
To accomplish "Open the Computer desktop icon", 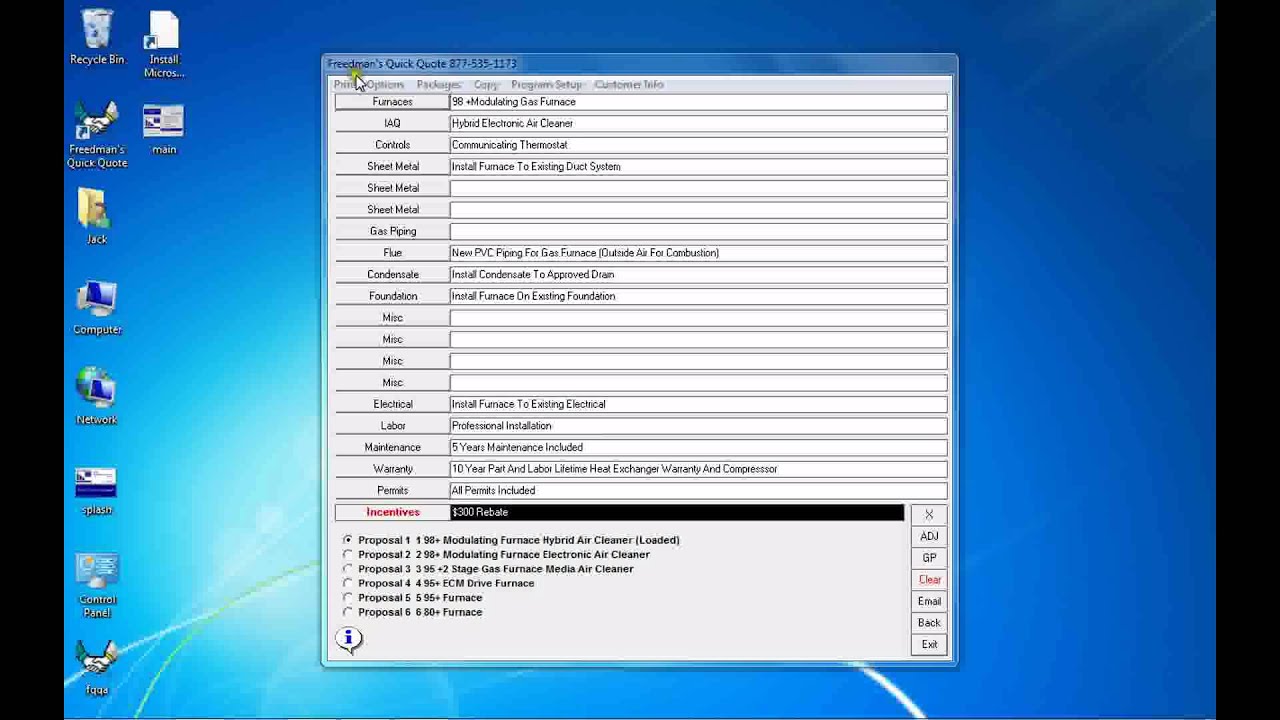I will click(97, 308).
